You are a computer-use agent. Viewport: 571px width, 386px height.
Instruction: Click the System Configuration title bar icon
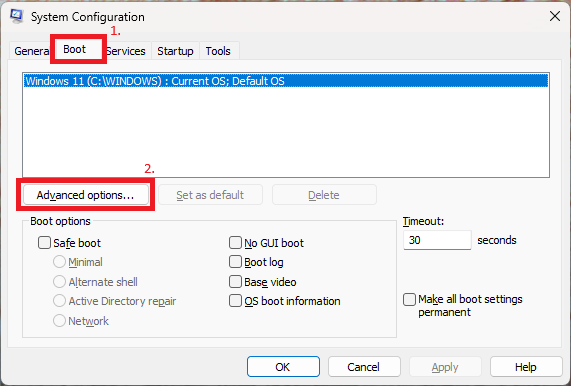click(x=16, y=16)
